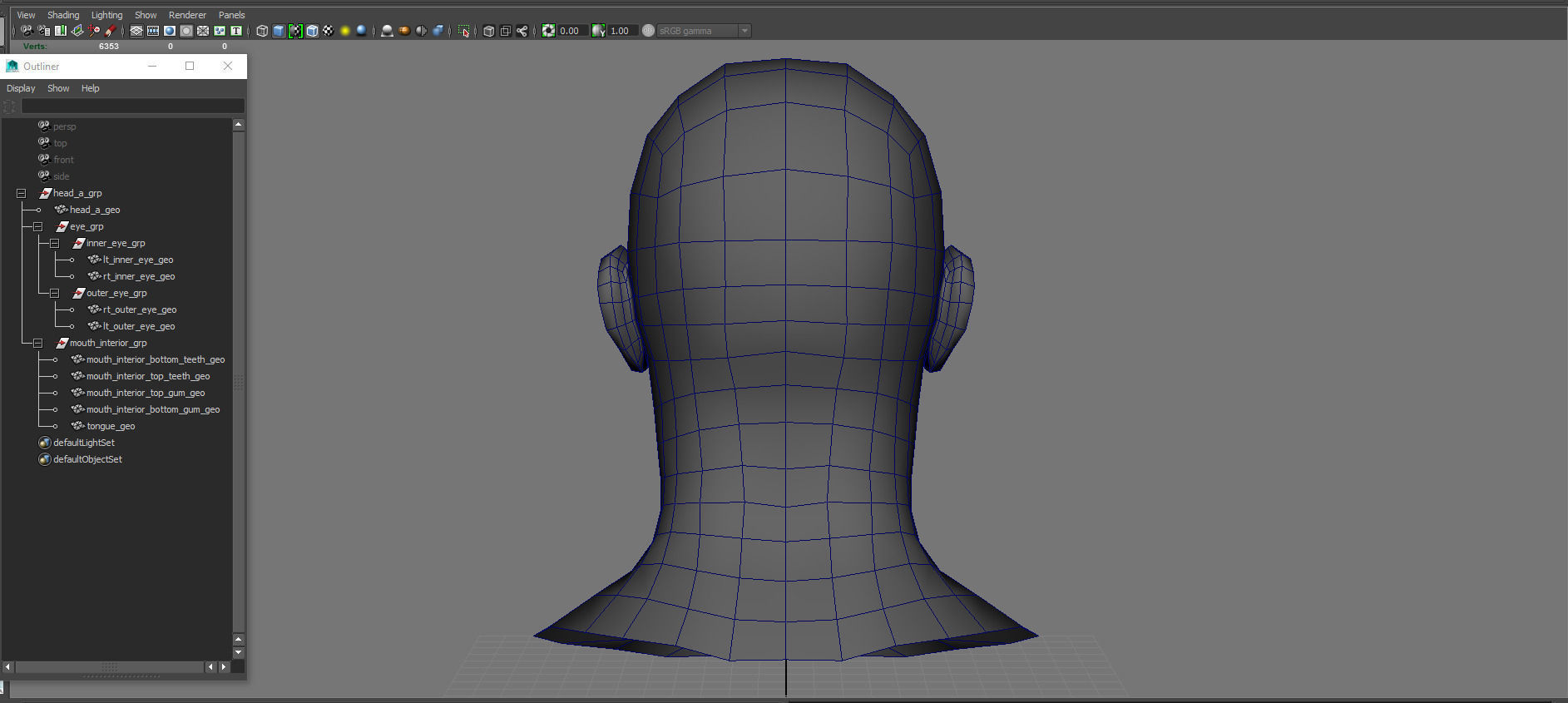Screen dimensions: 1568x703
Task: Select mouth_interior_top_teeth_geo mesh
Action: [x=148, y=376]
